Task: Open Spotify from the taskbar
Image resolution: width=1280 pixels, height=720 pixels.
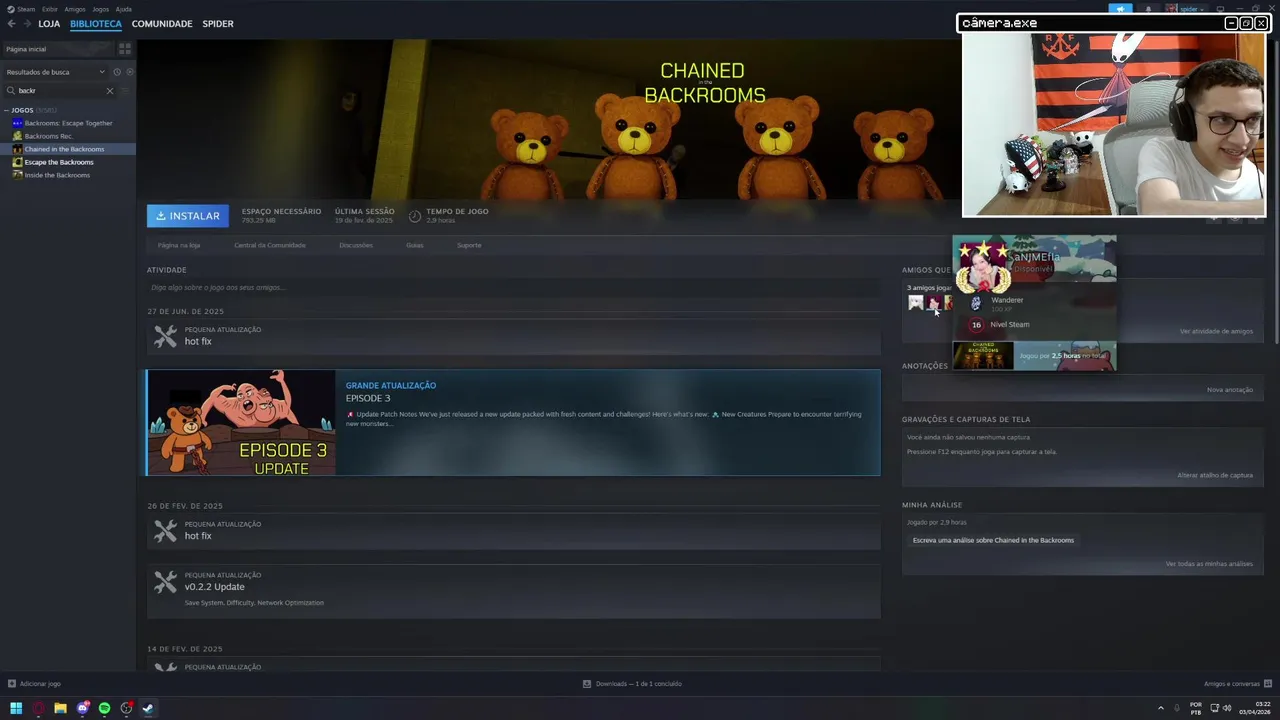Action: pyautogui.click(x=104, y=708)
